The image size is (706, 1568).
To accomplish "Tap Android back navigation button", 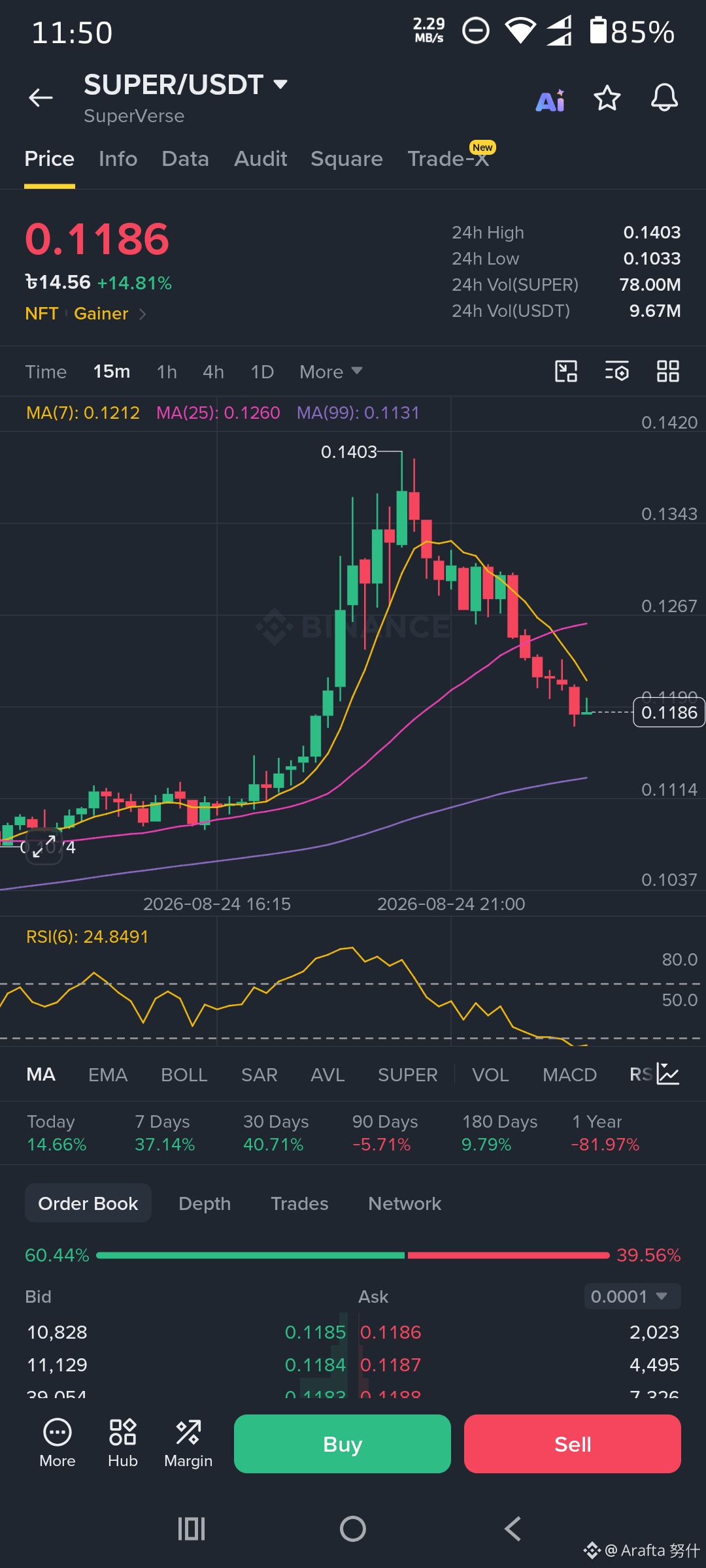I will pos(513,1529).
